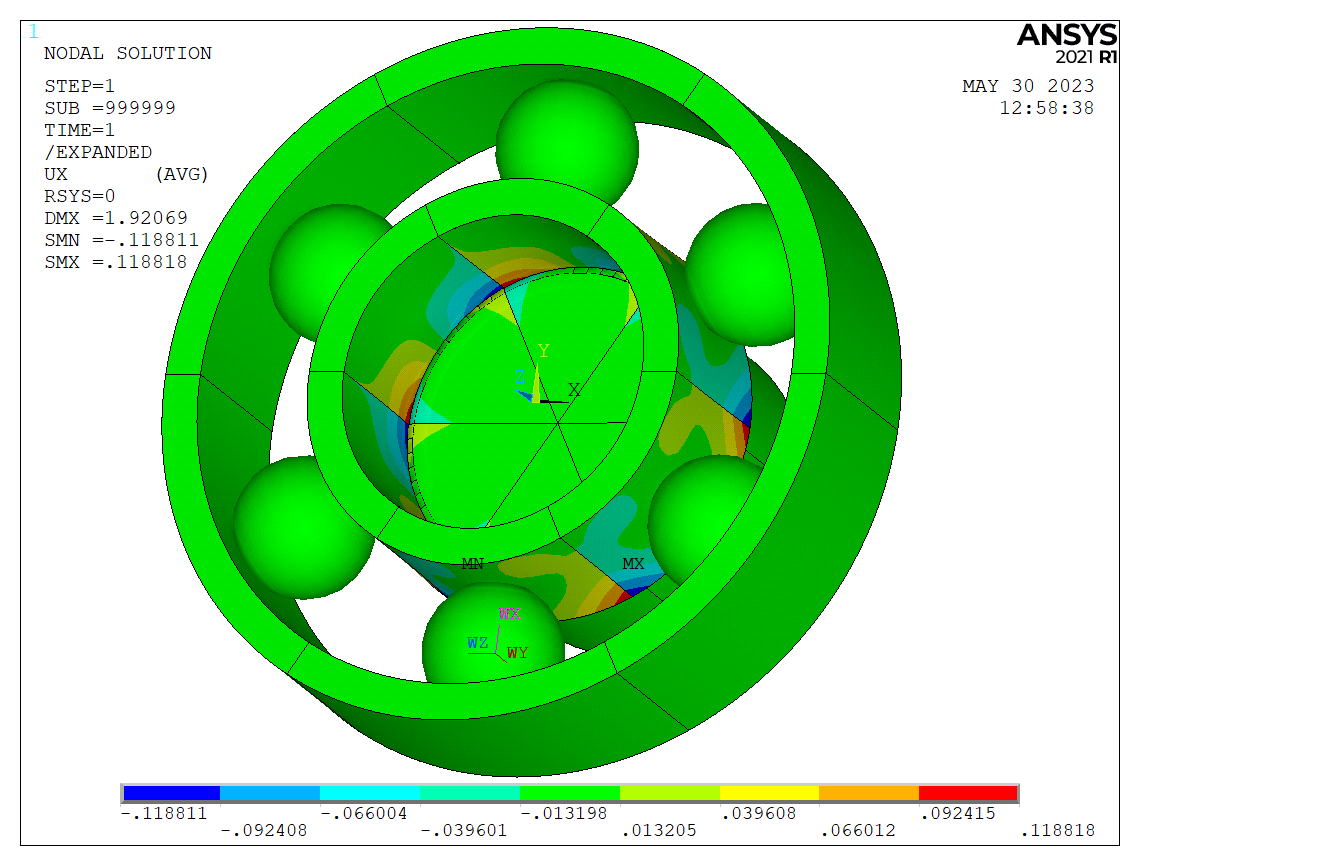Click the global X axis triad label

click(574, 390)
